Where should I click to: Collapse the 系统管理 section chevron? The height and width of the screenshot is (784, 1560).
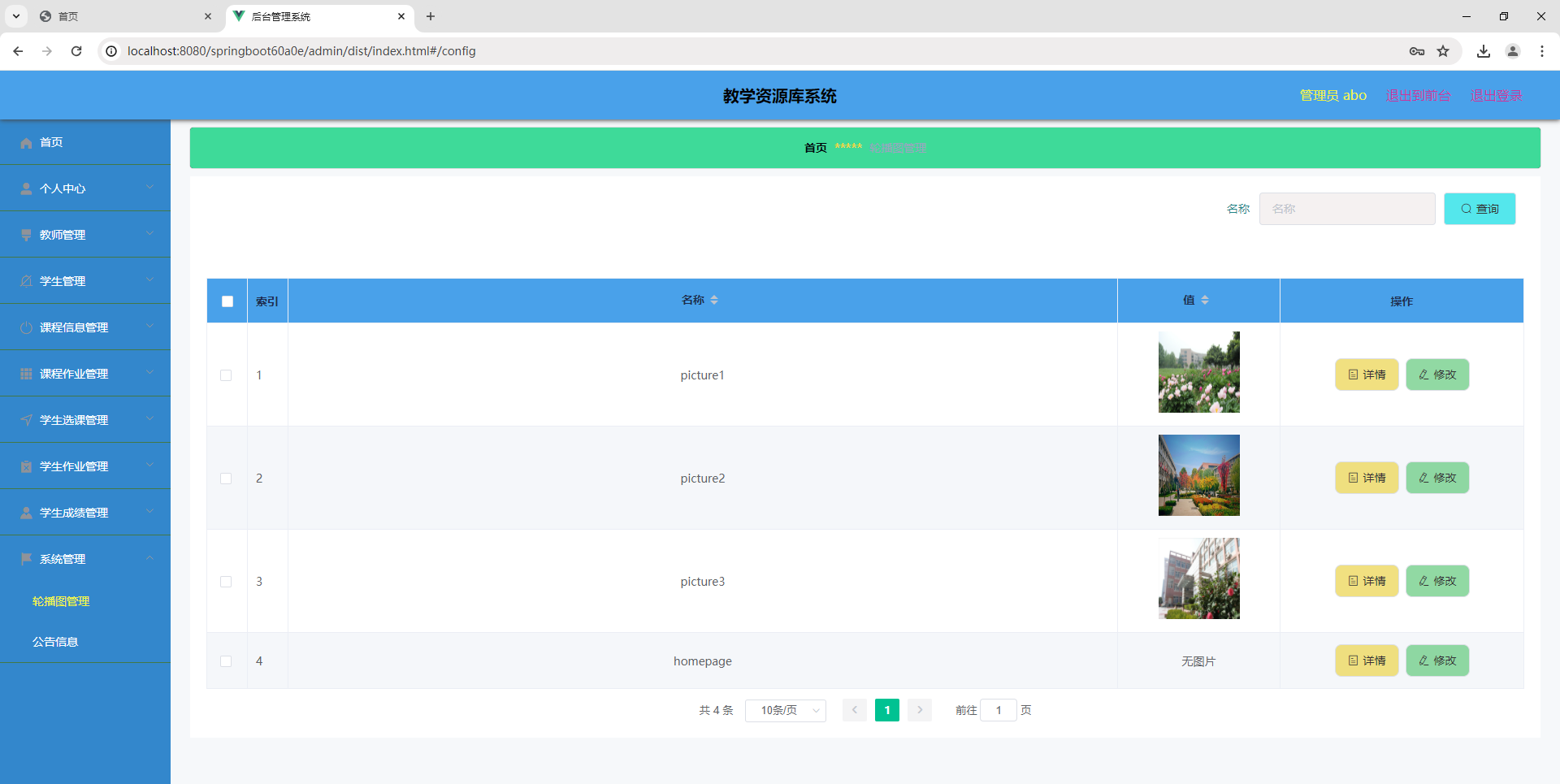click(149, 558)
